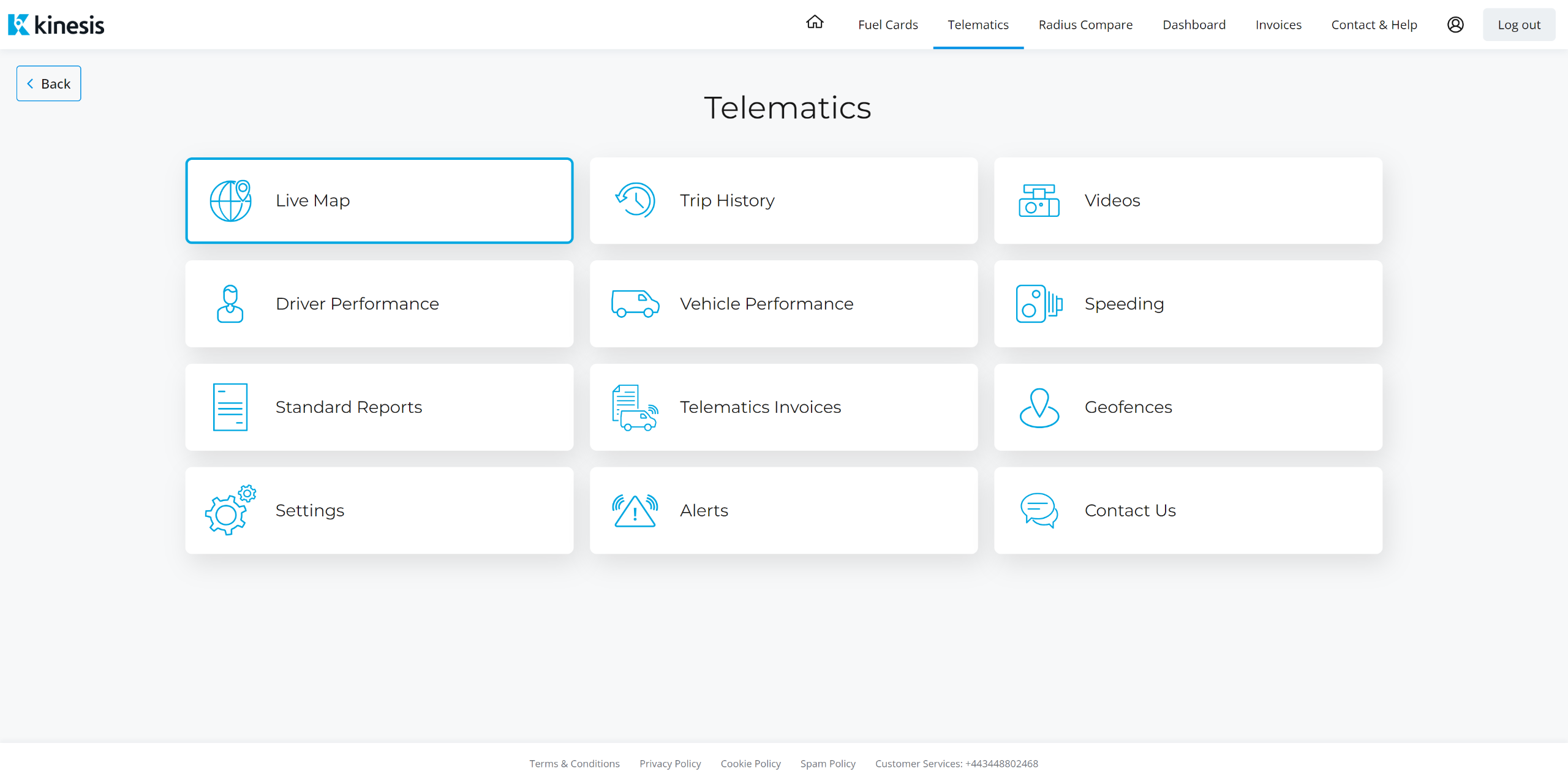
Task: Click the Geofences pin icon
Action: coord(1039,407)
